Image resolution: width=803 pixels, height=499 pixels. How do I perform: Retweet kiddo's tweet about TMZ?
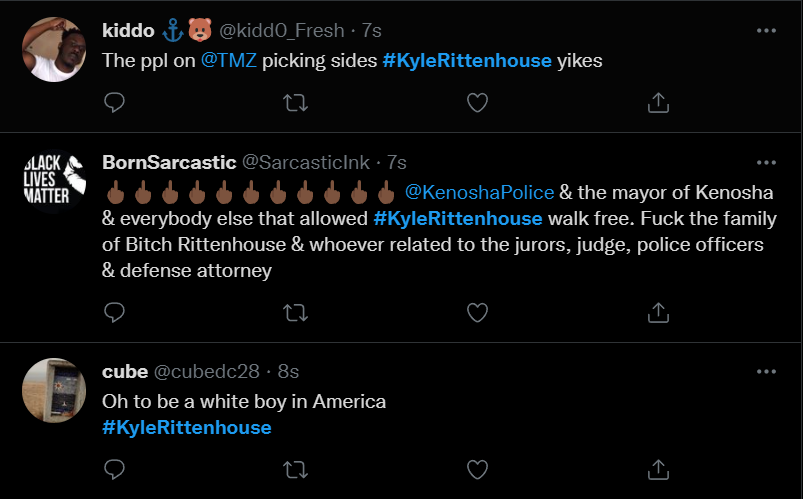(296, 102)
